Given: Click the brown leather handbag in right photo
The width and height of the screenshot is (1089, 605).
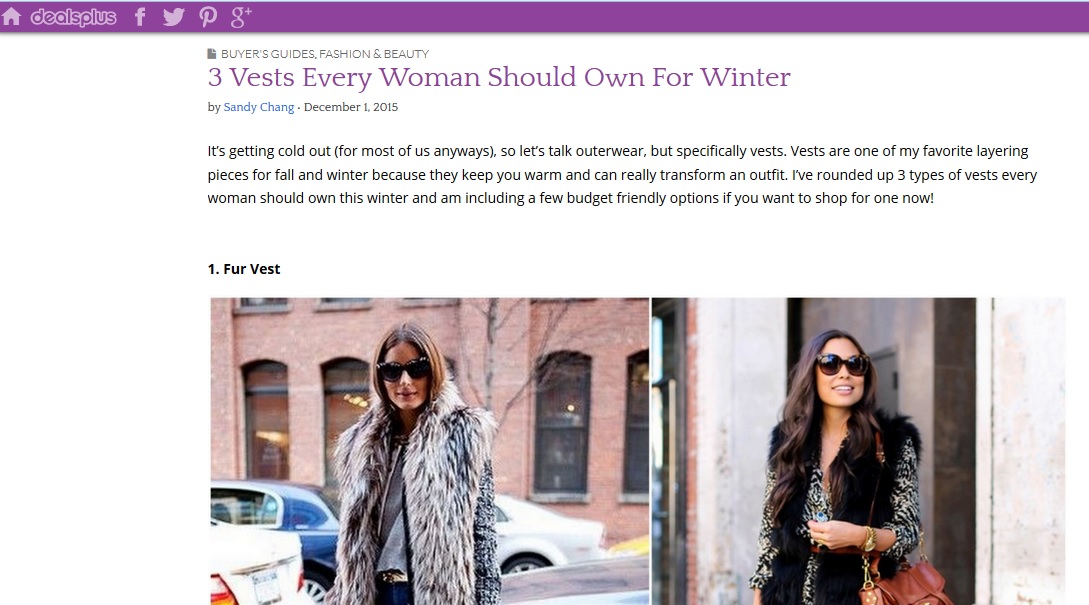Looking at the screenshot, I should coord(906,583).
